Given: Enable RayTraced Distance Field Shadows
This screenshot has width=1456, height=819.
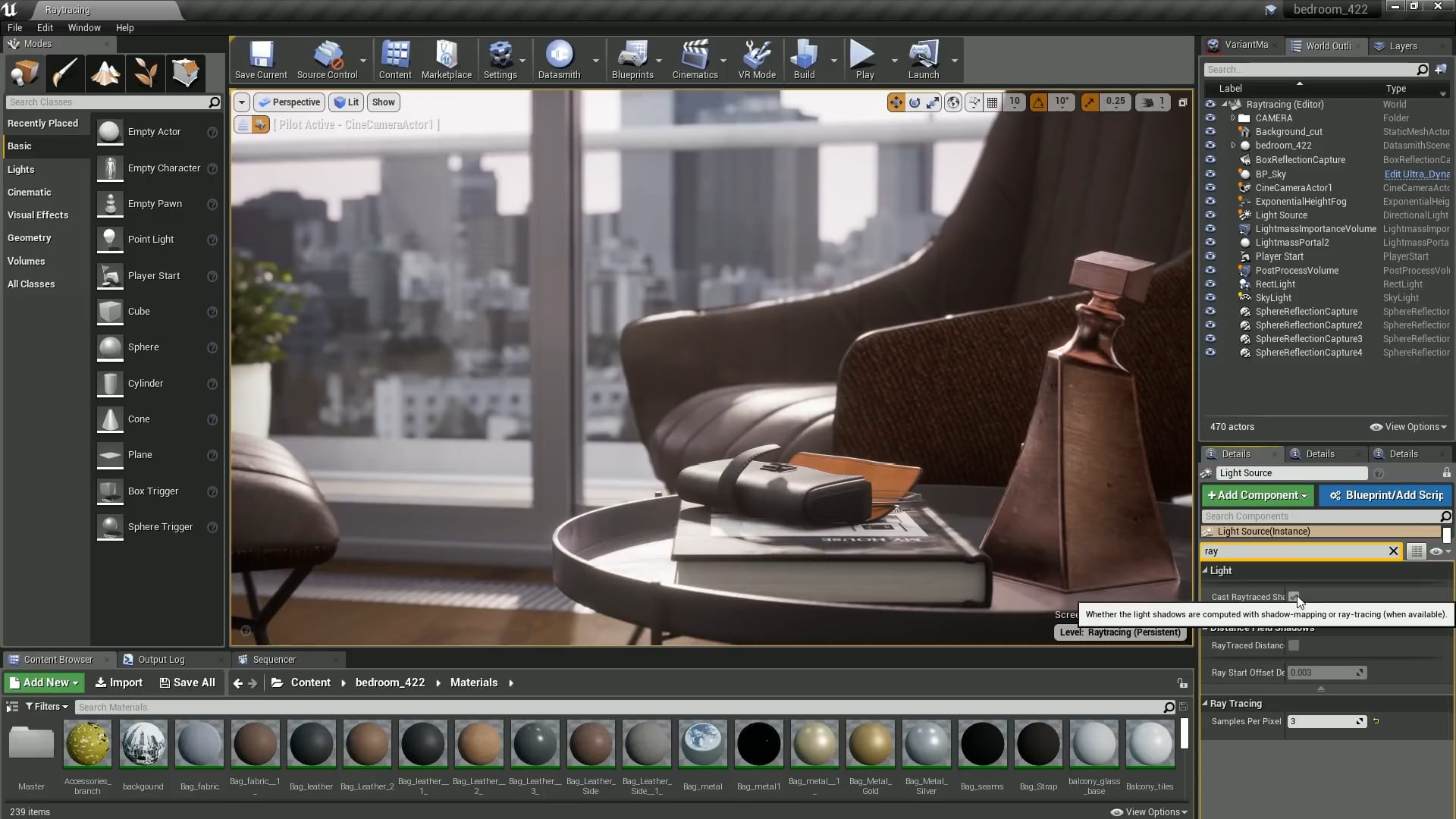Looking at the screenshot, I should coord(1294,645).
